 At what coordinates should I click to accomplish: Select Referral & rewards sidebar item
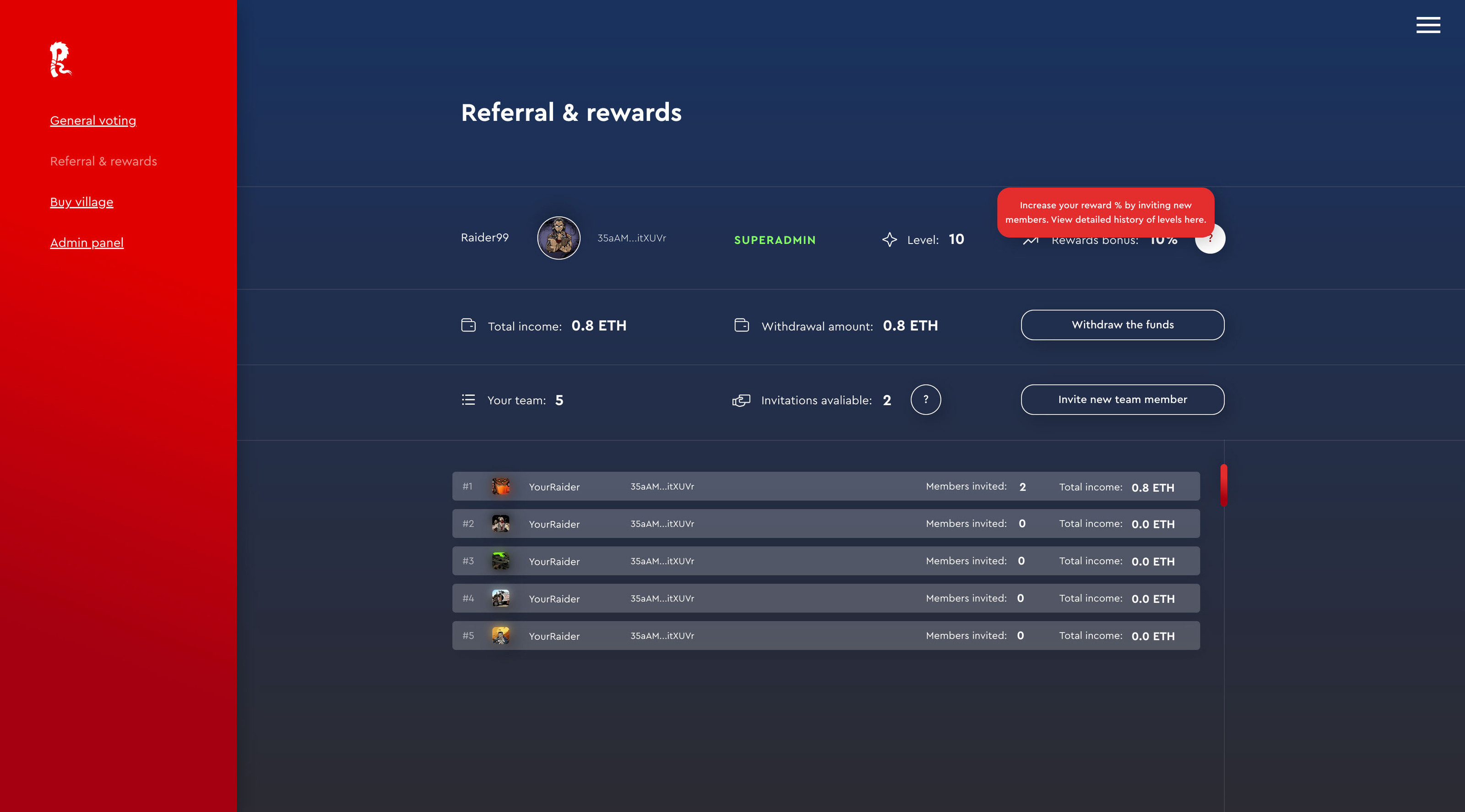[x=103, y=162]
